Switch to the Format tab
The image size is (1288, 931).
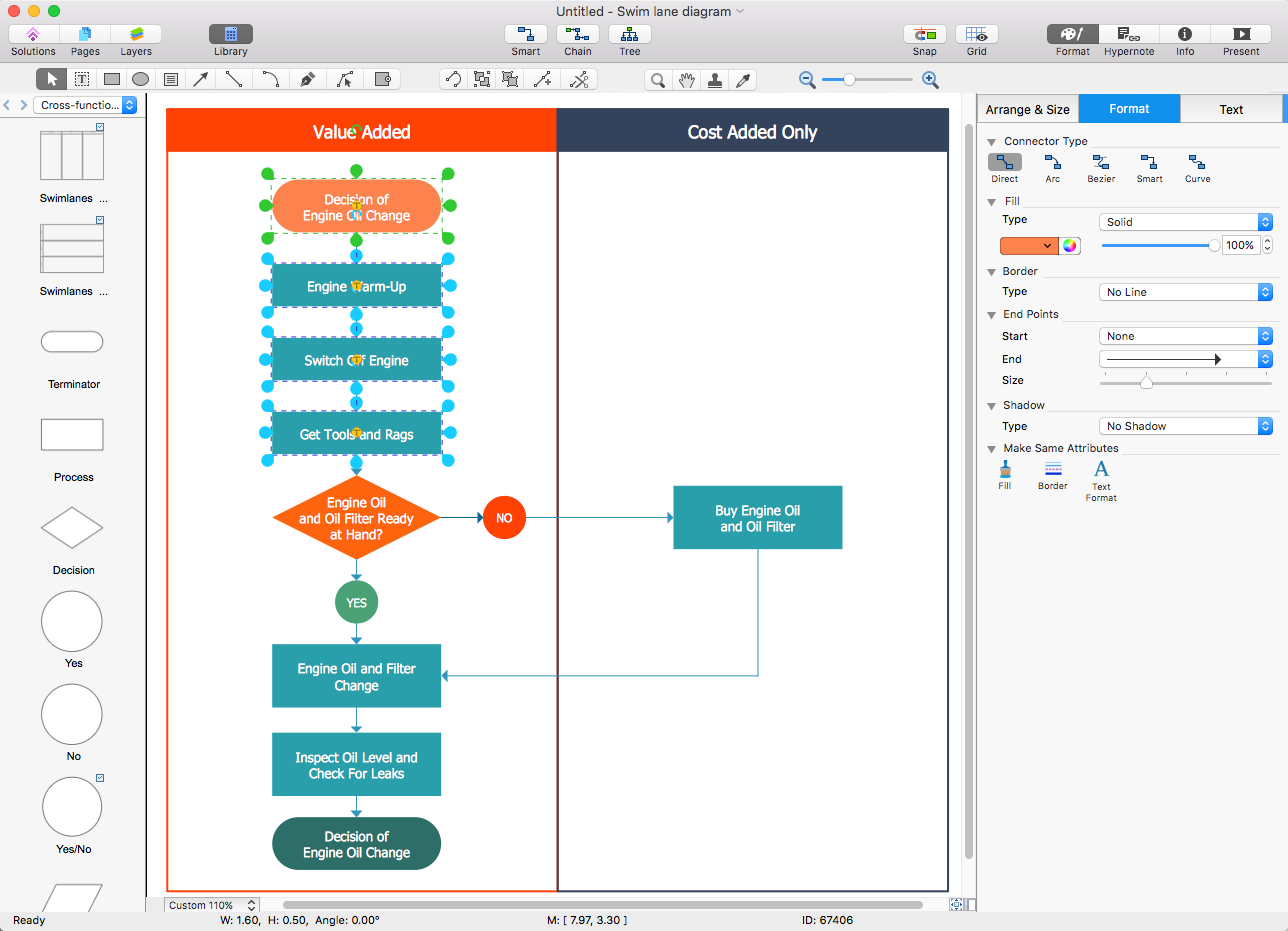click(x=1129, y=109)
